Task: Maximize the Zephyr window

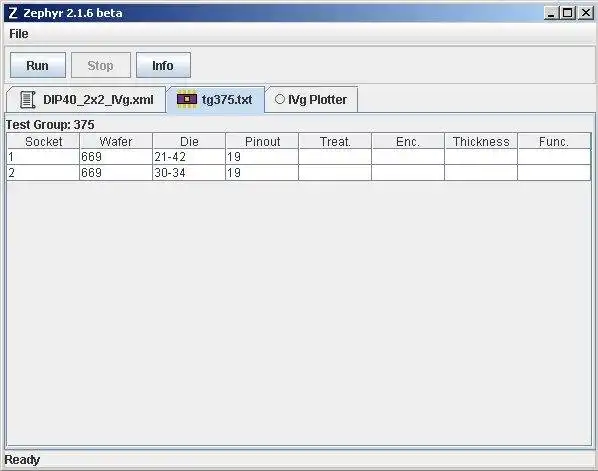Action: (x=567, y=13)
